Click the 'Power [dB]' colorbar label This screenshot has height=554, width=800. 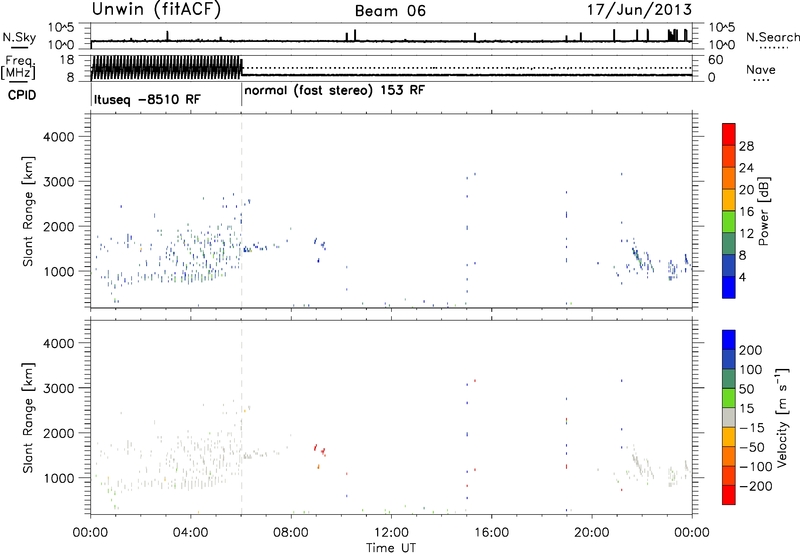(x=763, y=211)
